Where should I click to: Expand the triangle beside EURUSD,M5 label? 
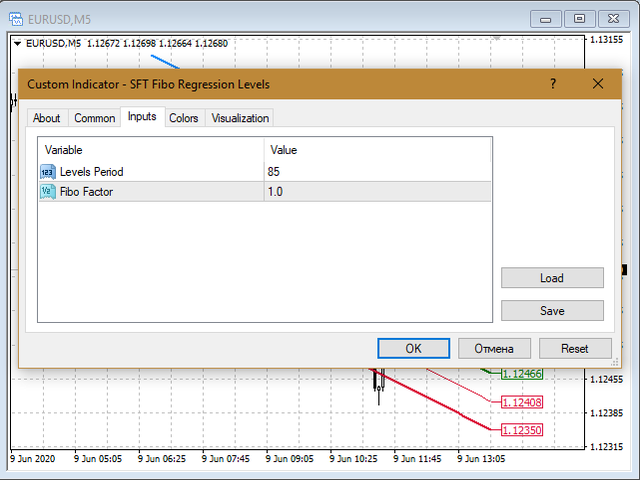[17, 43]
